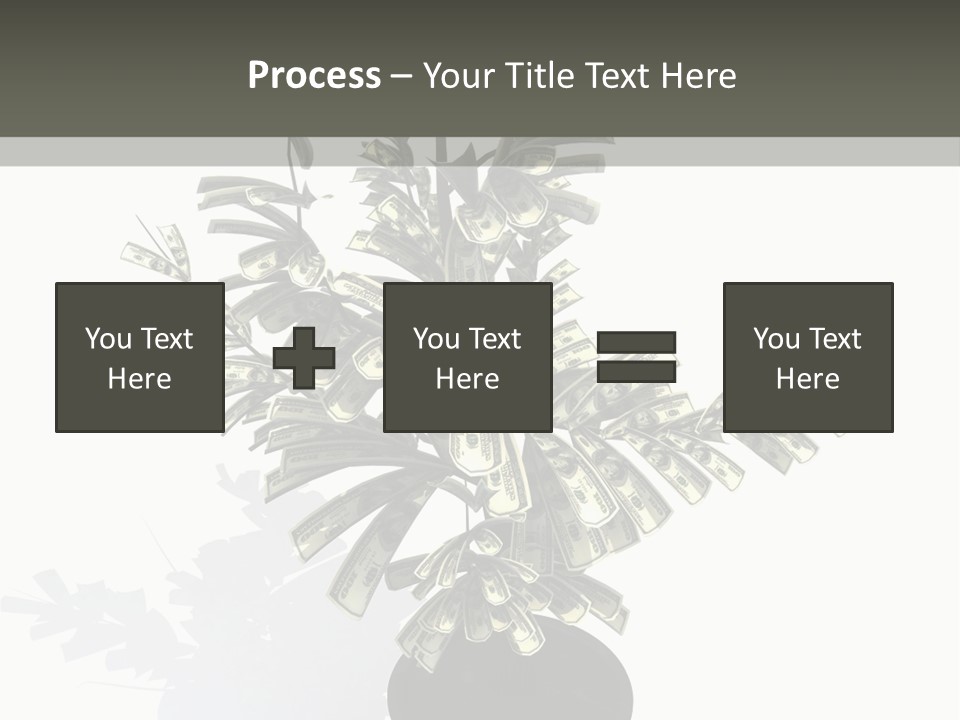Click 'Your Title Text Here' in title

click(x=580, y=75)
